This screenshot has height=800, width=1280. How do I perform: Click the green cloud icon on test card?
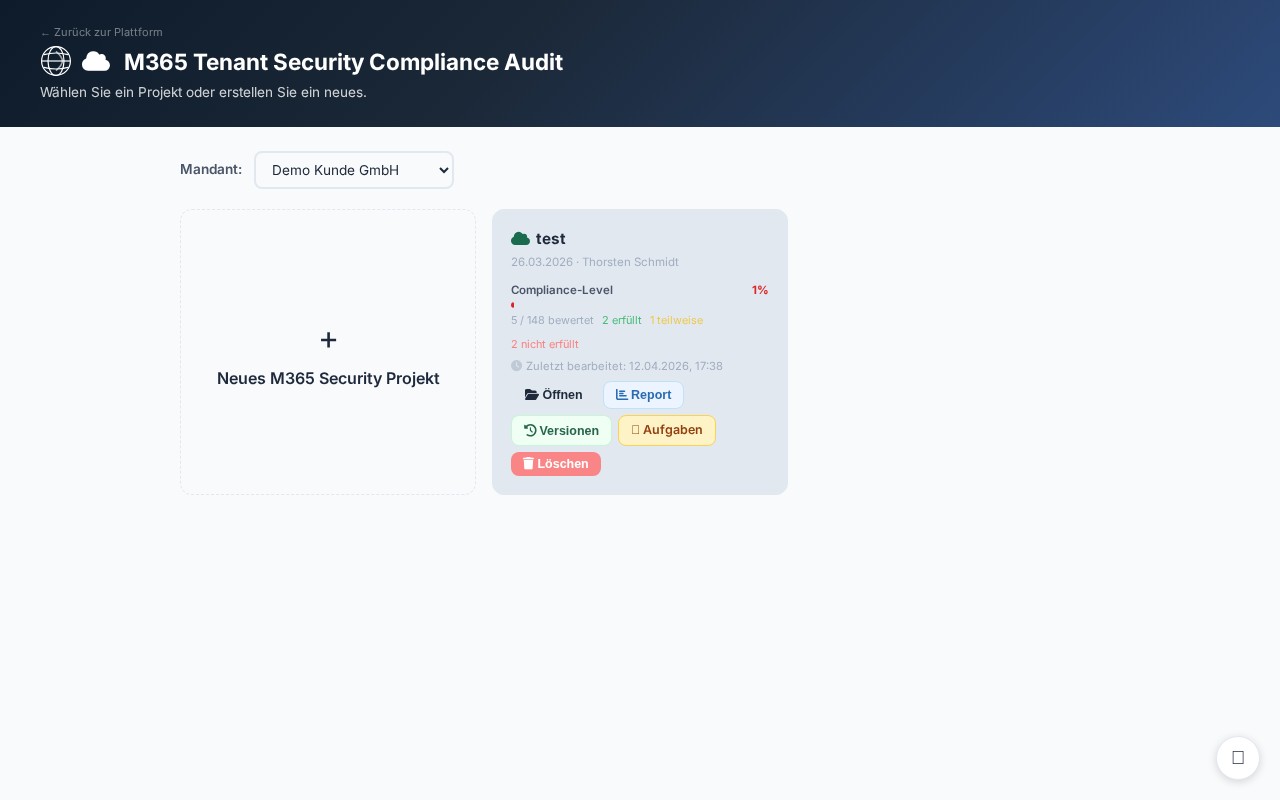[520, 239]
